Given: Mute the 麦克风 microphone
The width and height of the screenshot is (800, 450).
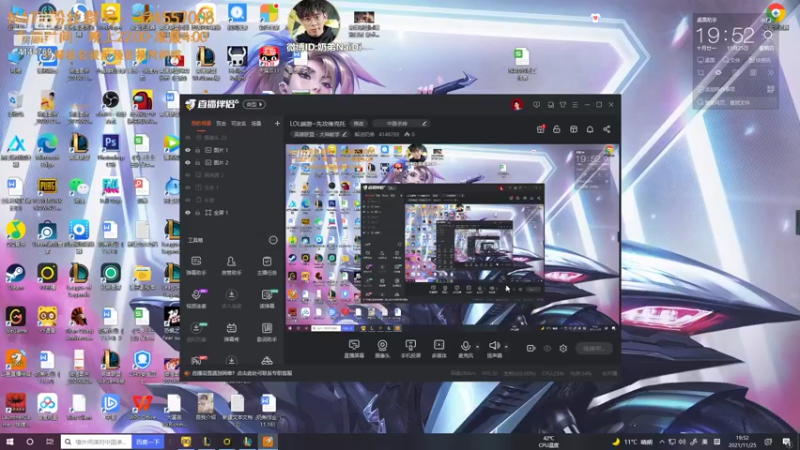Looking at the screenshot, I should (465, 349).
